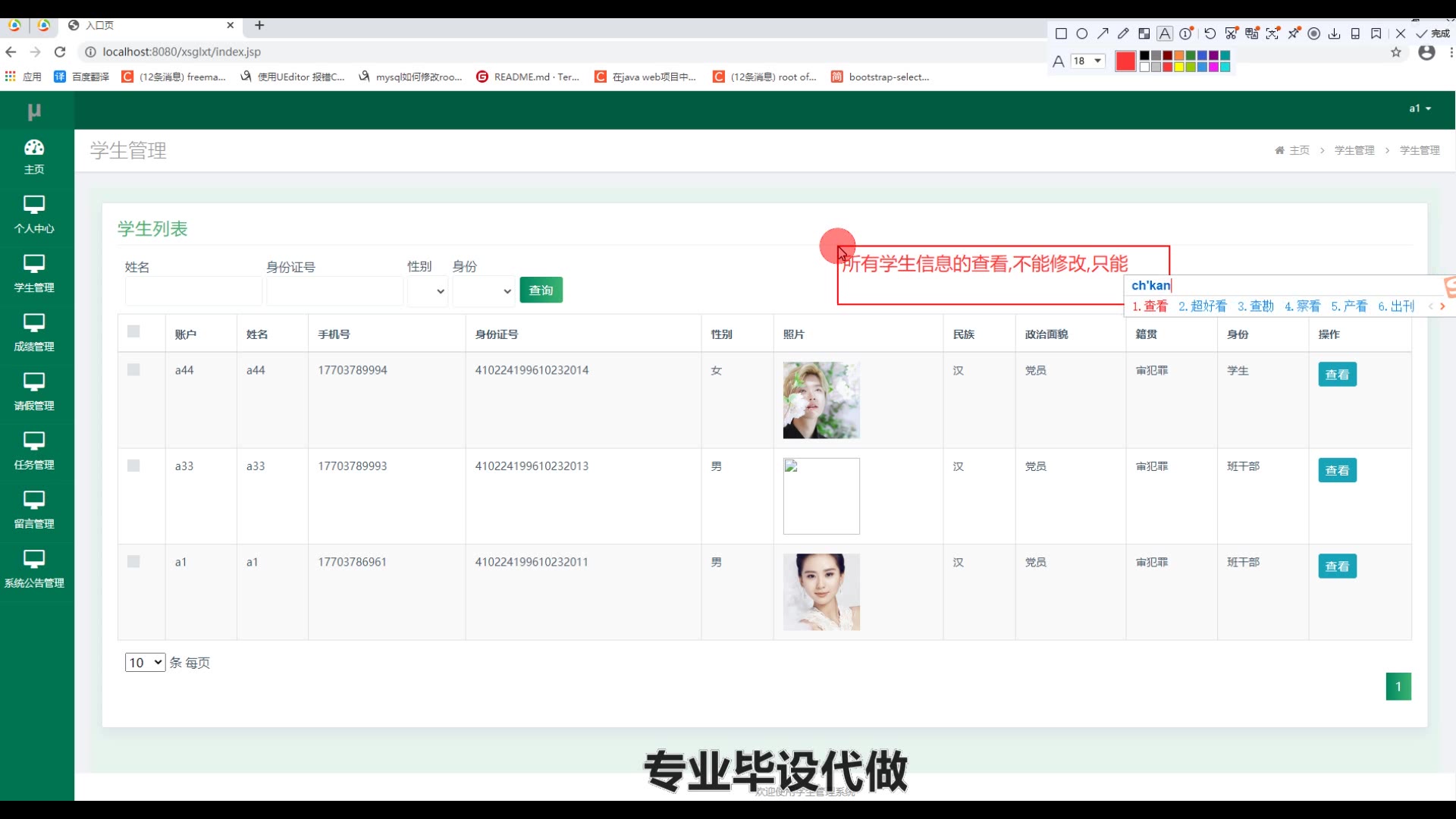
Task: Click 查看 for student a44
Action: point(1337,375)
